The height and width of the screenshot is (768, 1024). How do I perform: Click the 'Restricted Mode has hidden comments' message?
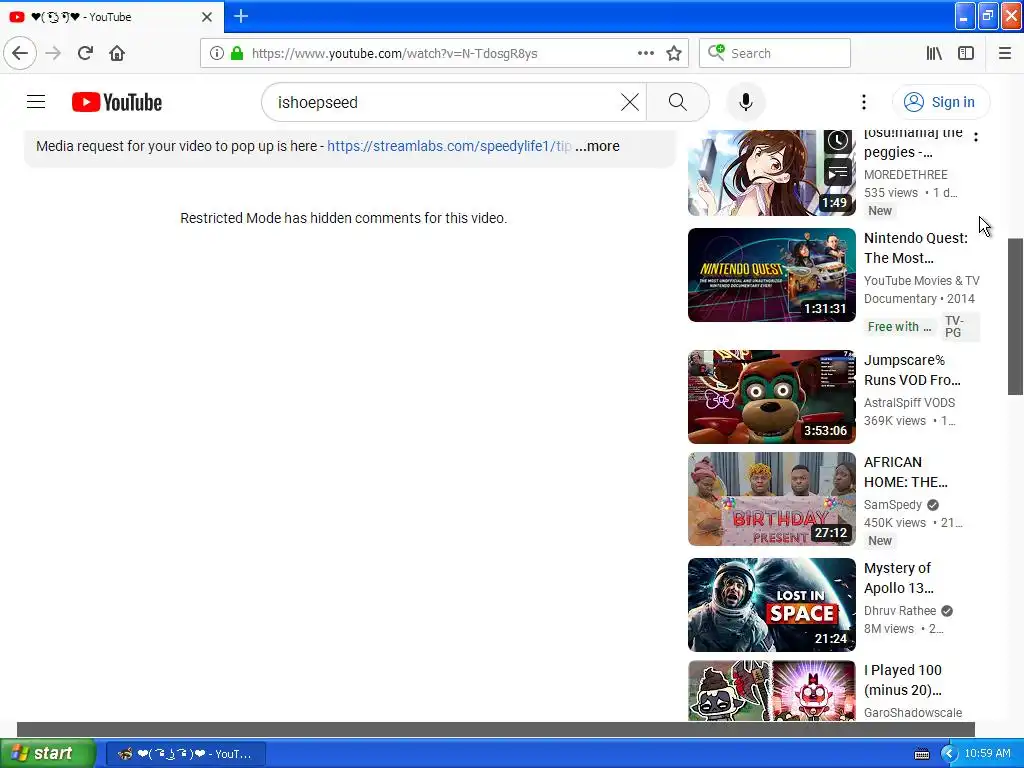click(x=344, y=218)
